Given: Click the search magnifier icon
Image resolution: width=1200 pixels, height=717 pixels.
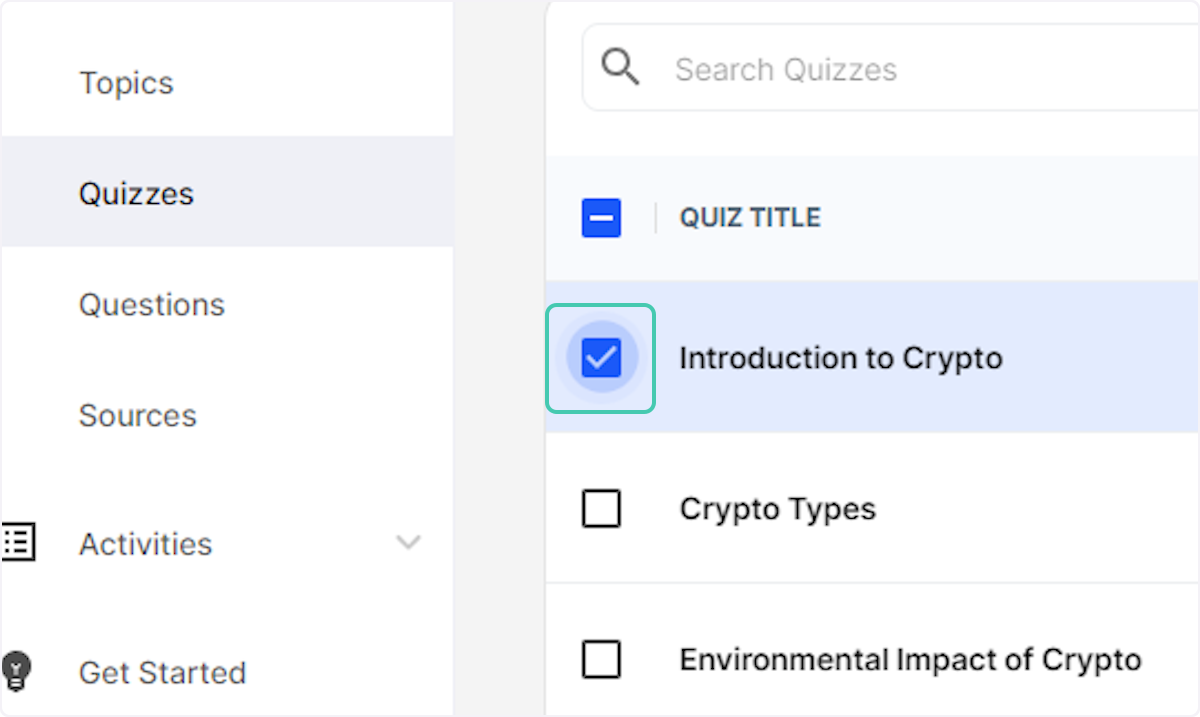Looking at the screenshot, I should (x=620, y=67).
